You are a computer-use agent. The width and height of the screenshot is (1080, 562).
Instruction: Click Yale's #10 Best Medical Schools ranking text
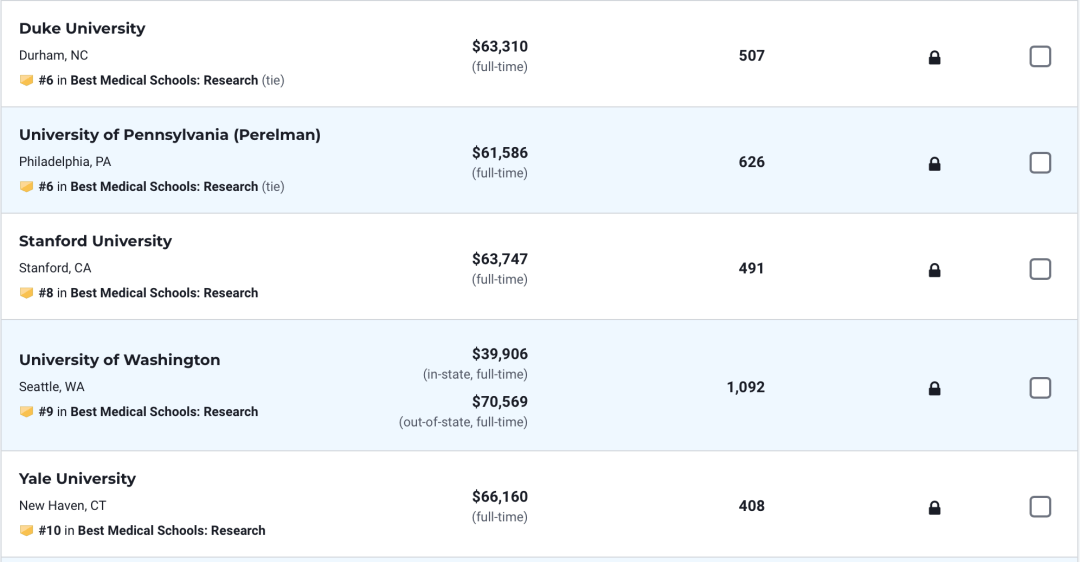(x=152, y=530)
